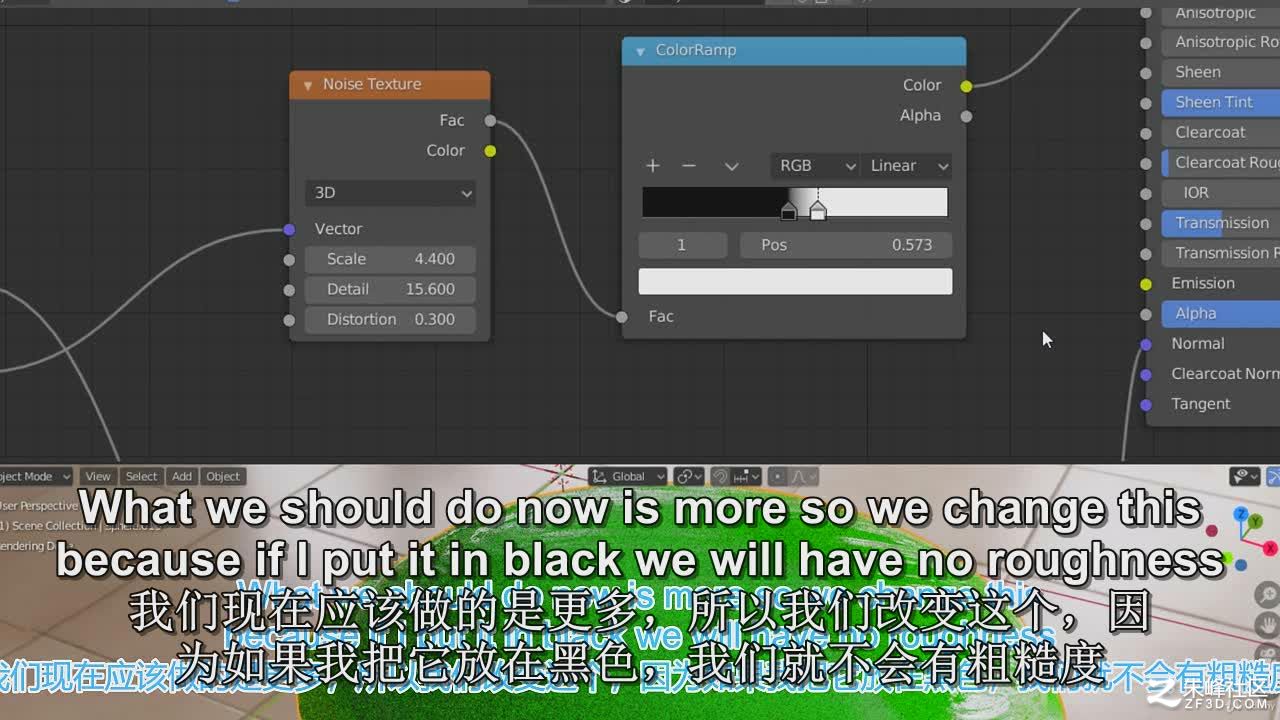Edit the color stop index field
This screenshot has width=1280, height=720.
[682, 245]
